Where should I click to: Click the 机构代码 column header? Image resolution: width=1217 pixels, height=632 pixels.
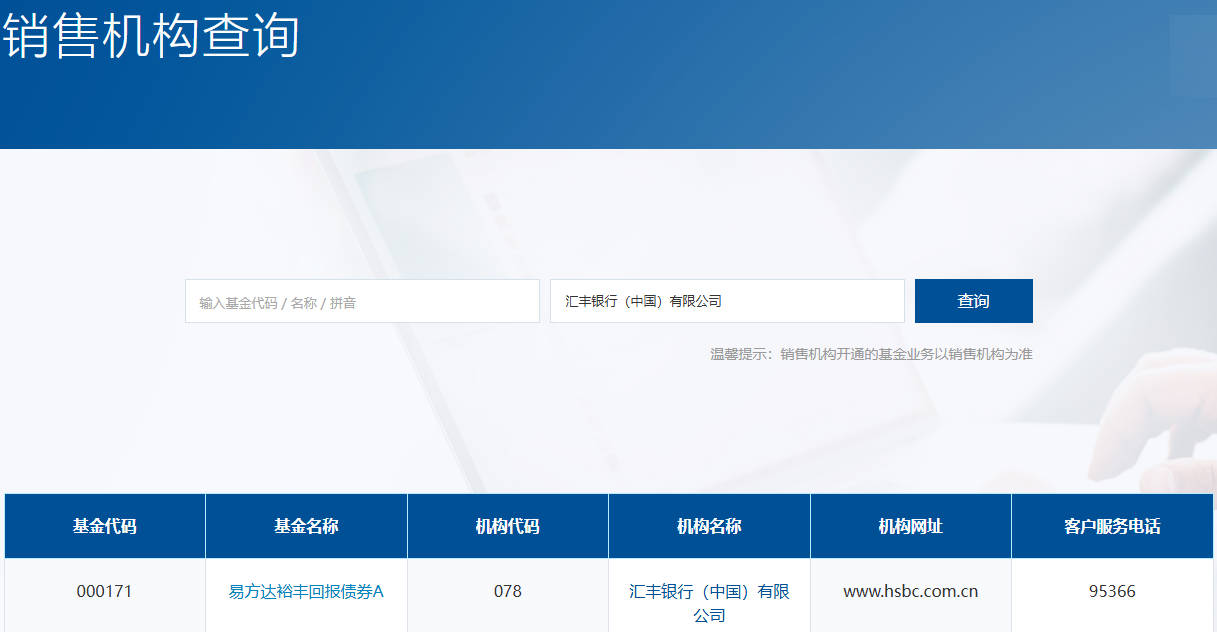click(508, 526)
